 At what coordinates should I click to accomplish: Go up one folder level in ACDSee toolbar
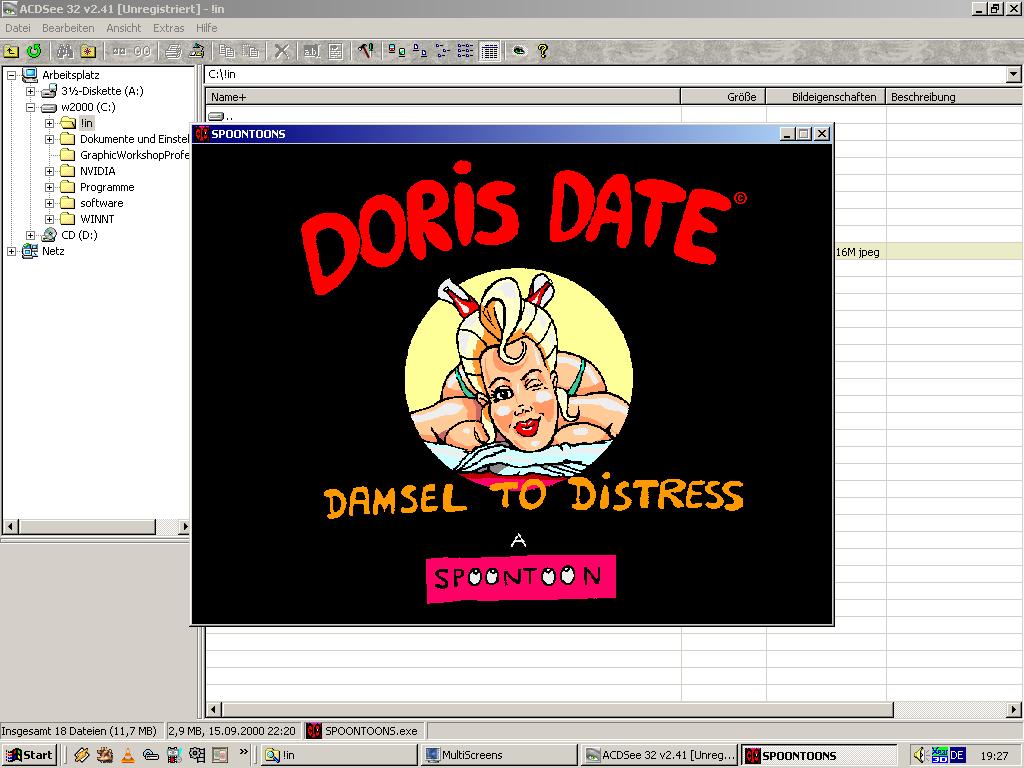(x=11, y=51)
